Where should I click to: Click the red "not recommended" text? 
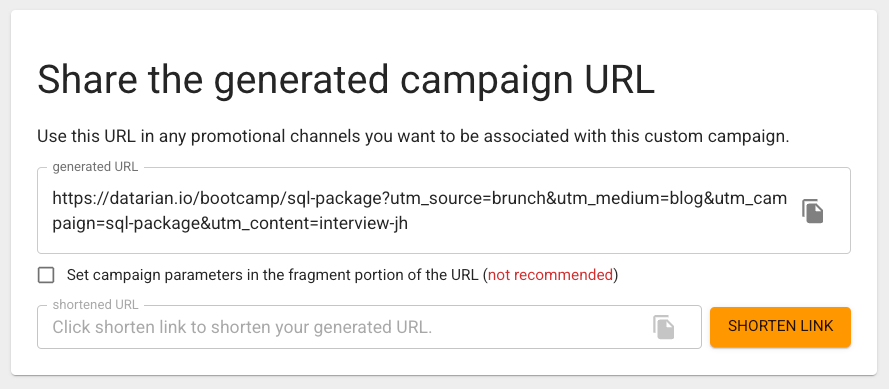pyautogui.click(x=551, y=276)
